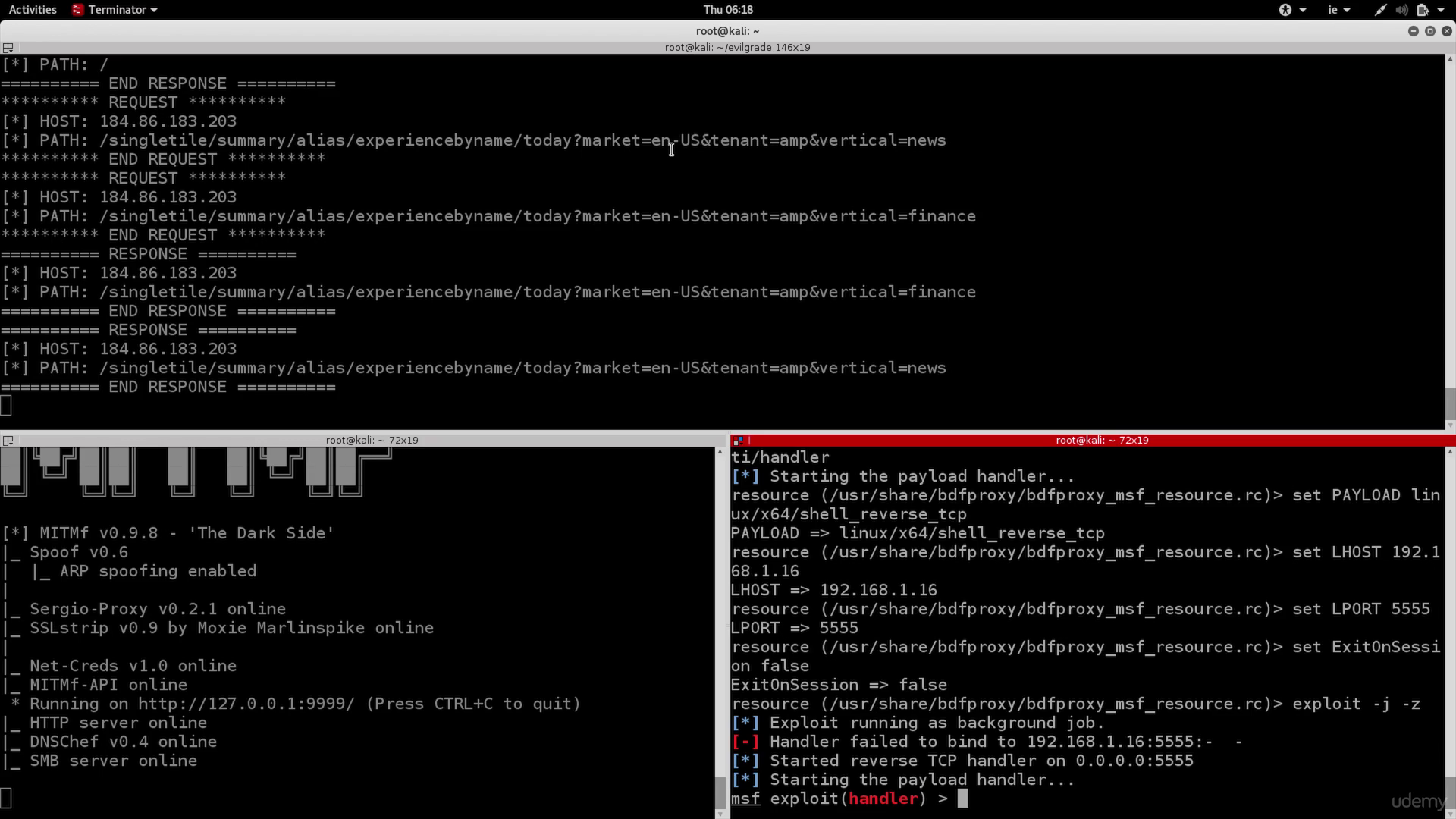Click top terminal's vertical scrollbar thumb
The width and height of the screenshot is (1456, 819).
click(1450, 403)
